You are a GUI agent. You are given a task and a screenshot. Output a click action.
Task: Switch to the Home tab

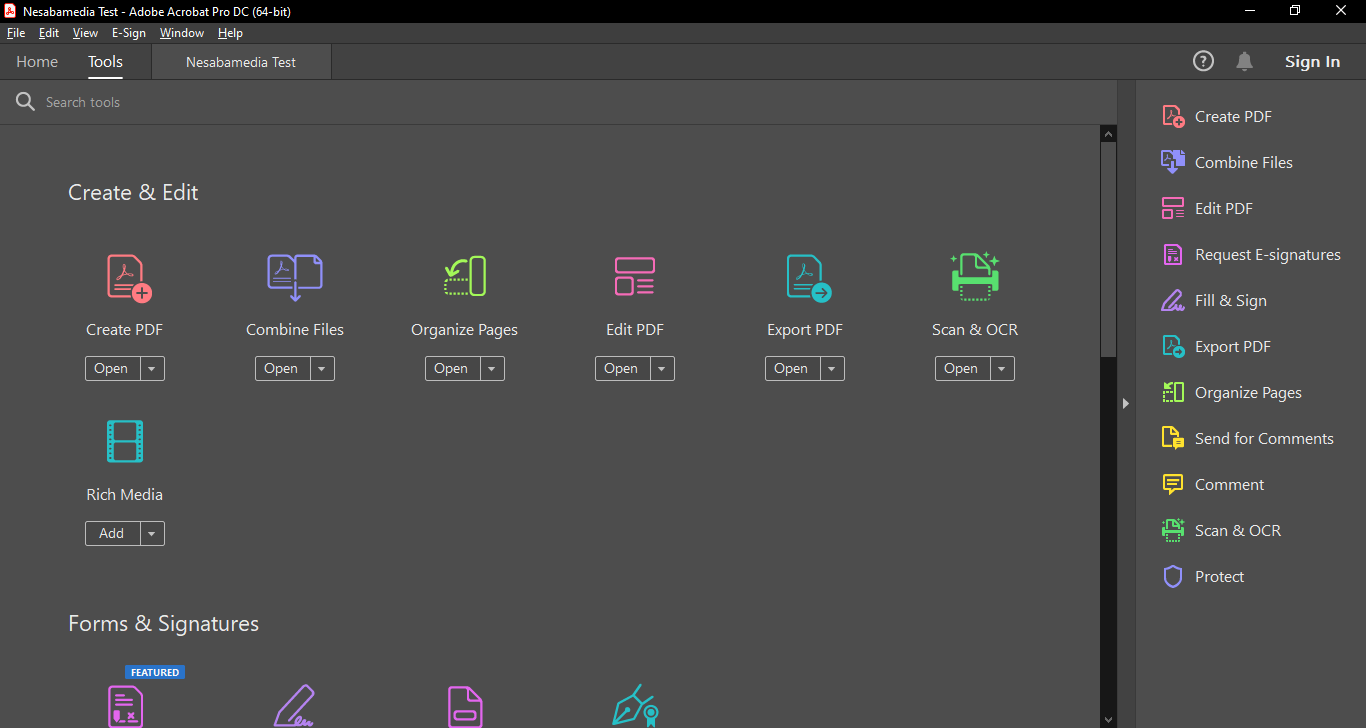pyautogui.click(x=37, y=62)
